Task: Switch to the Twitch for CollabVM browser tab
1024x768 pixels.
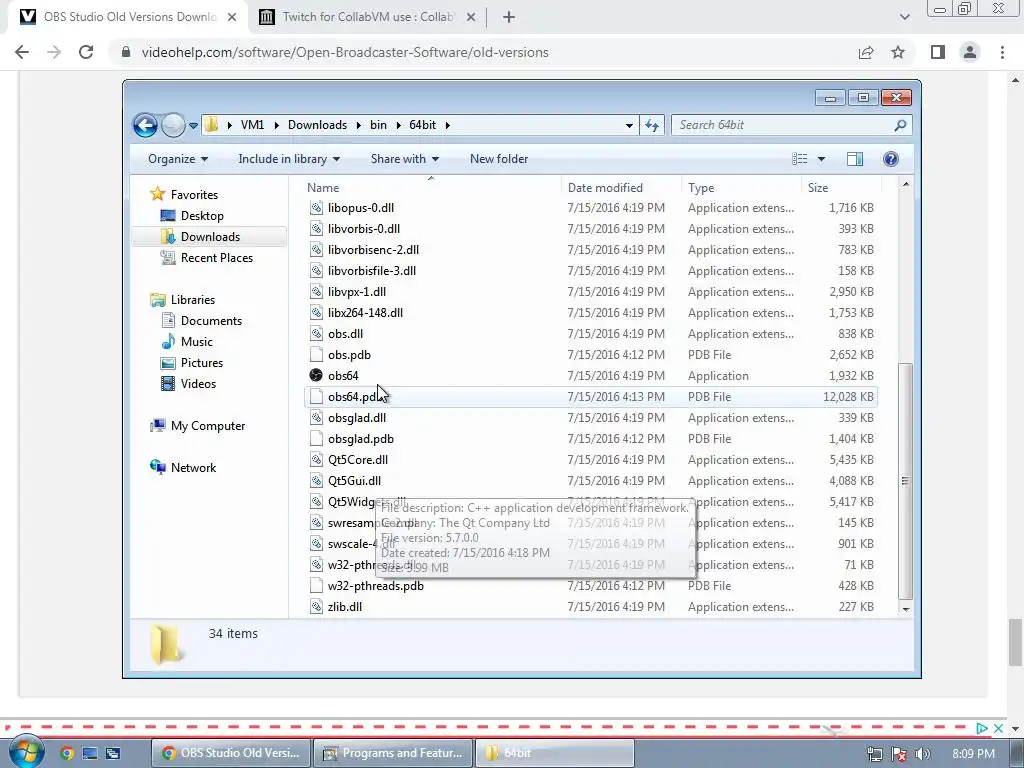Action: (x=367, y=17)
